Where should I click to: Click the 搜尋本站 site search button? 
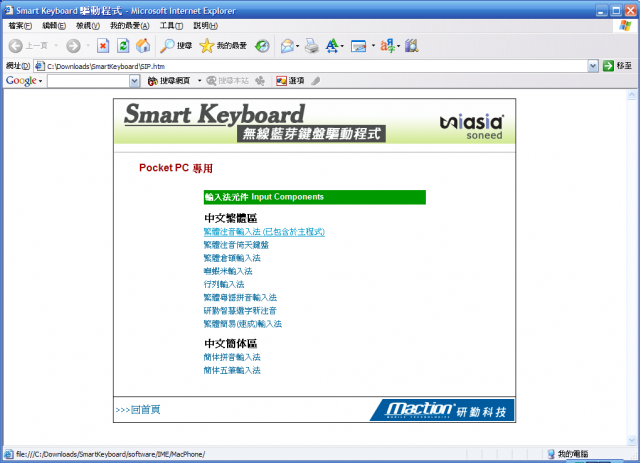[227, 81]
